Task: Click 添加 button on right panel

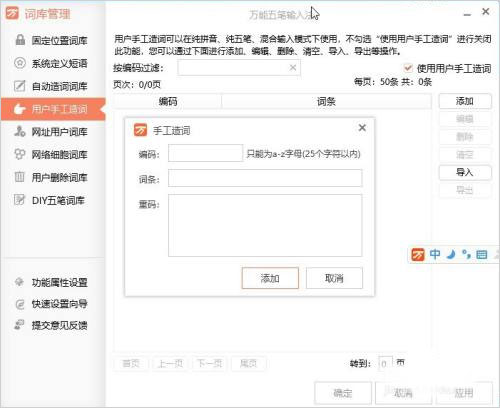Action: (x=465, y=101)
